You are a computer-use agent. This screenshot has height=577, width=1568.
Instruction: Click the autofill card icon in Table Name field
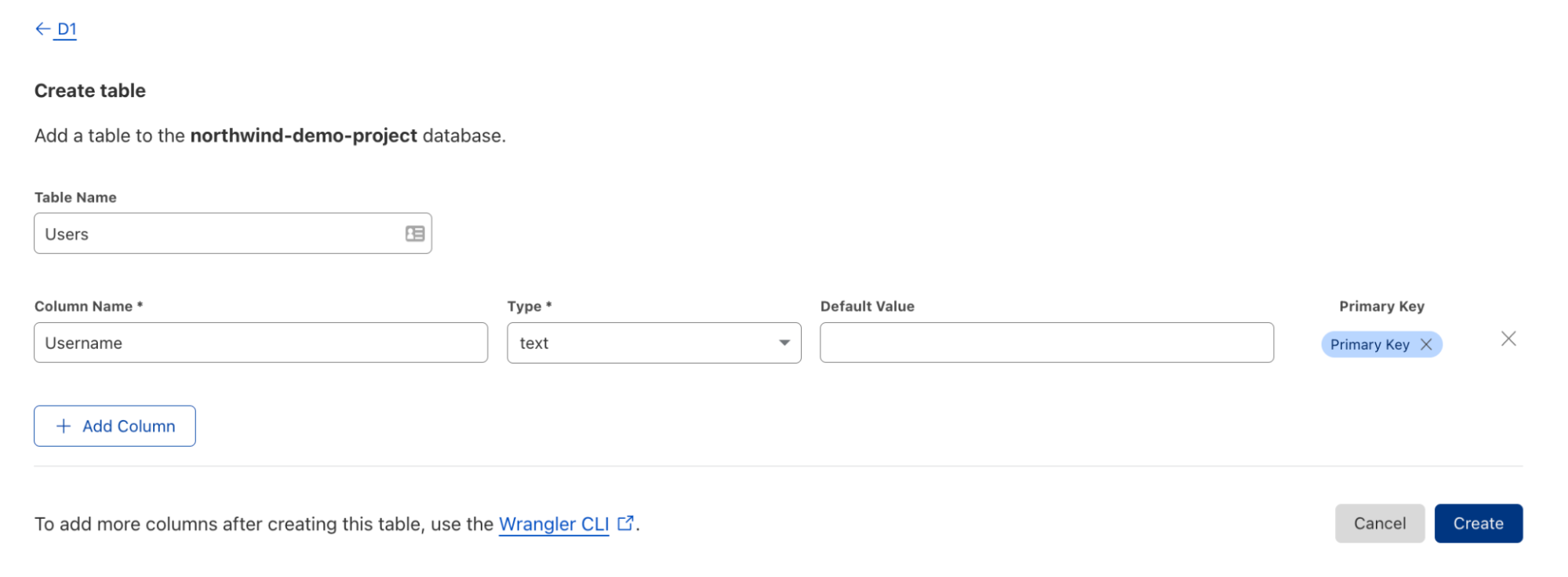415,234
